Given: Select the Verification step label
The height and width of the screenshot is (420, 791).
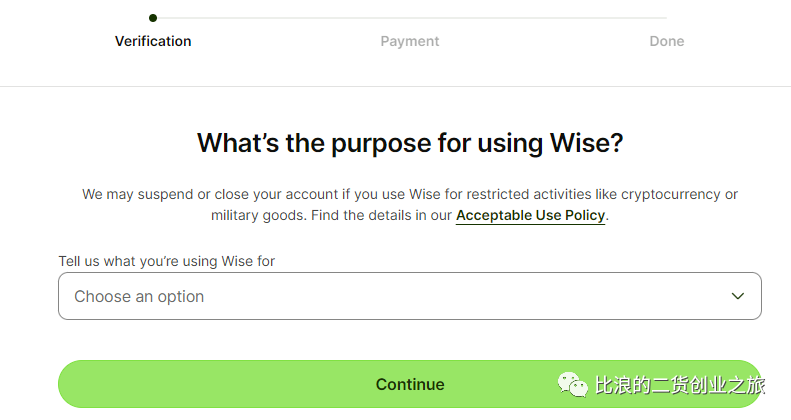Looking at the screenshot, I should coord(153,41).
